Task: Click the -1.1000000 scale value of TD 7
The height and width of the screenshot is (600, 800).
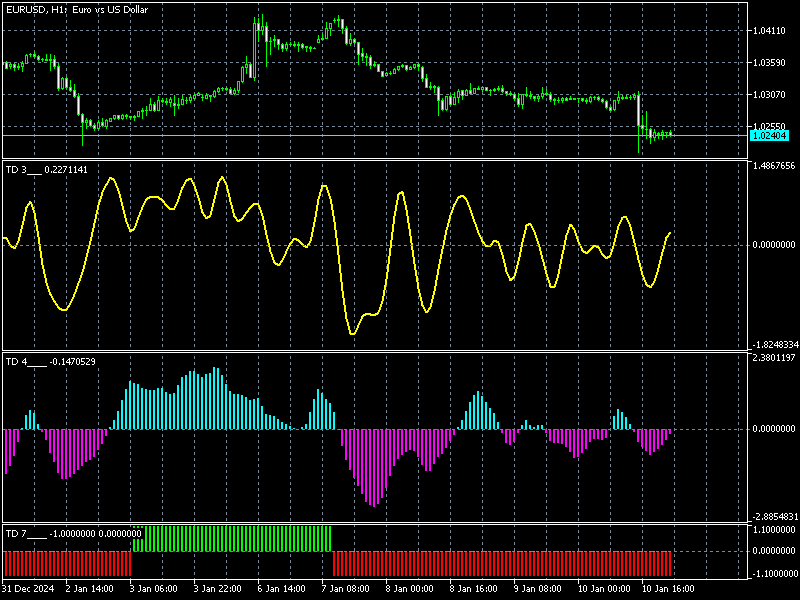Action: (x=774, y=573)
